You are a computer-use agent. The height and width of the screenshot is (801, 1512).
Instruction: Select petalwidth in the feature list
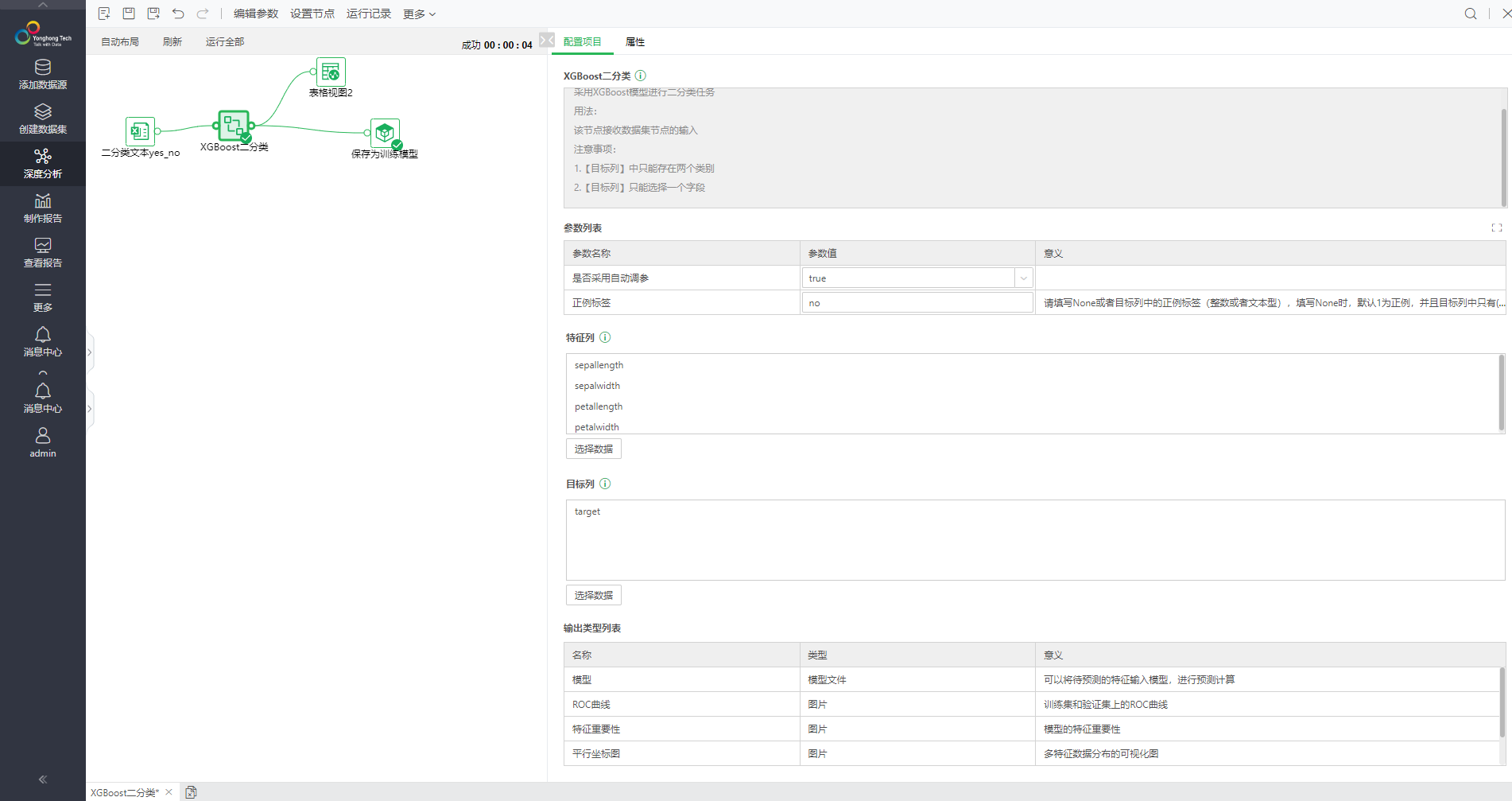(x=596, y=427)
